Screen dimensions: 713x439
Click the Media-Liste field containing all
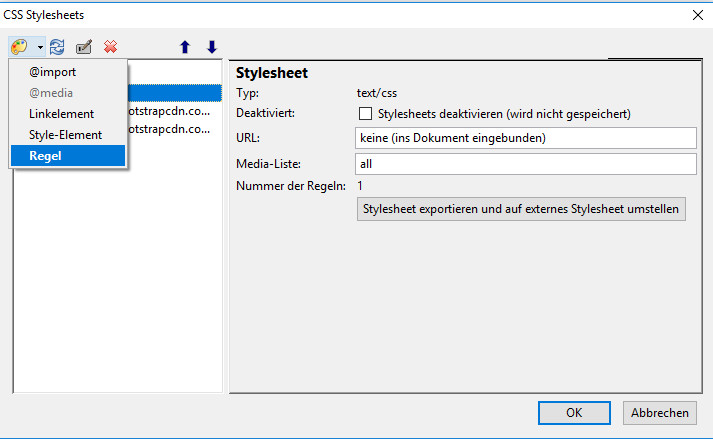525,163
